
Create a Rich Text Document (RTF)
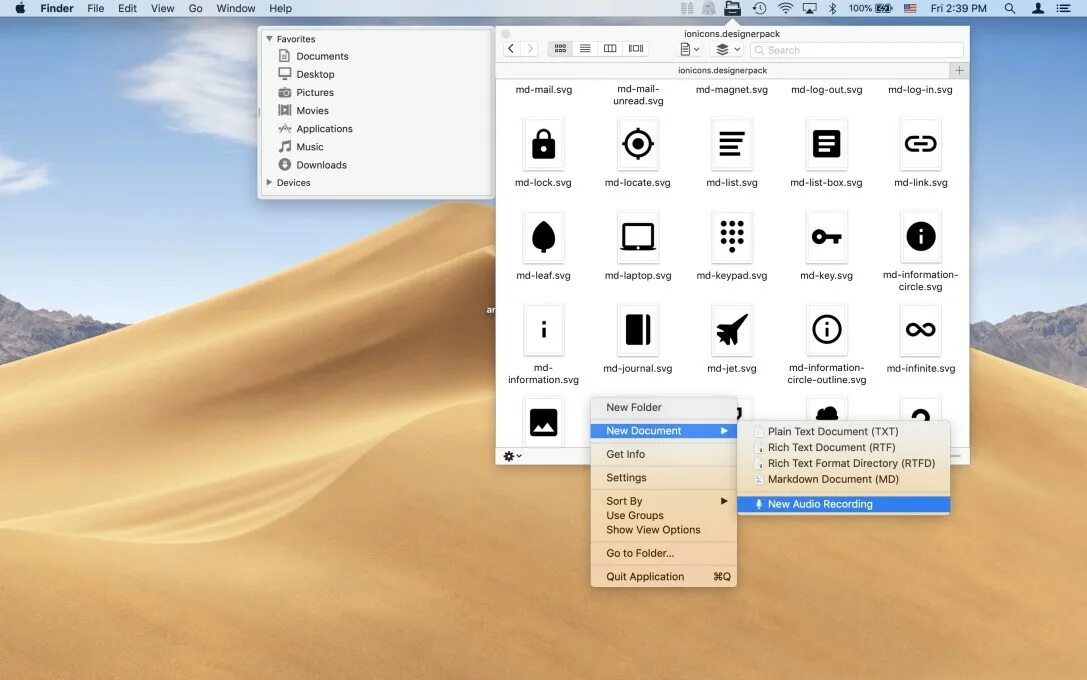coord(844,447)
